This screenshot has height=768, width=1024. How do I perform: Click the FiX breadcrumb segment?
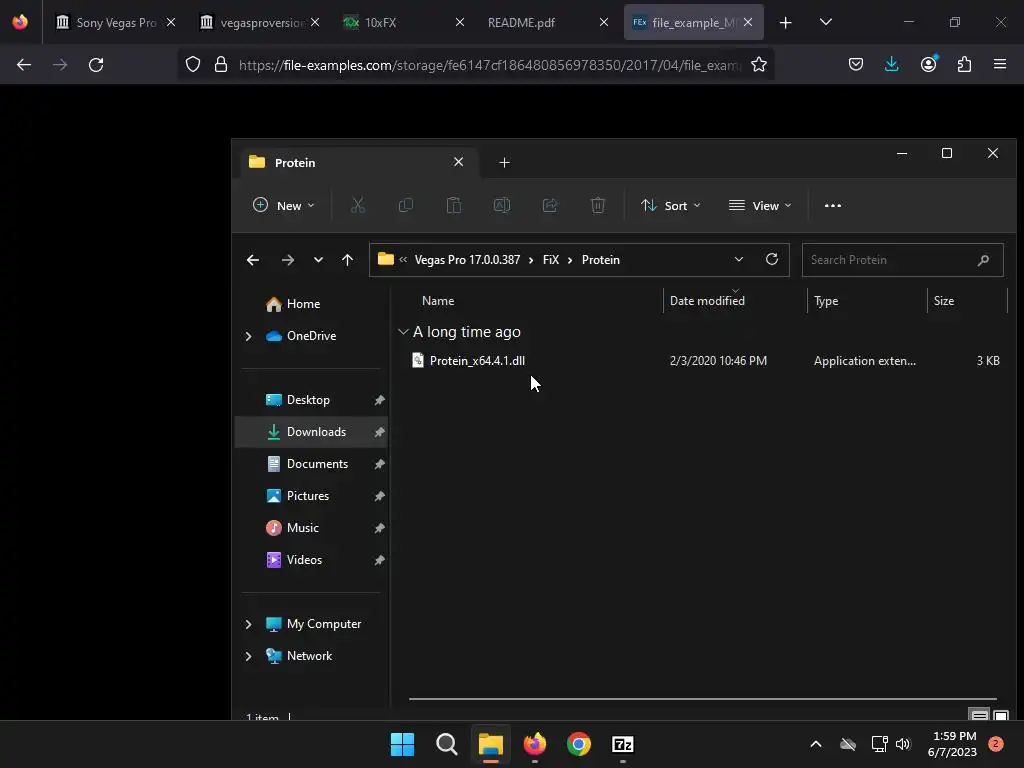click(x=551, y=260)
